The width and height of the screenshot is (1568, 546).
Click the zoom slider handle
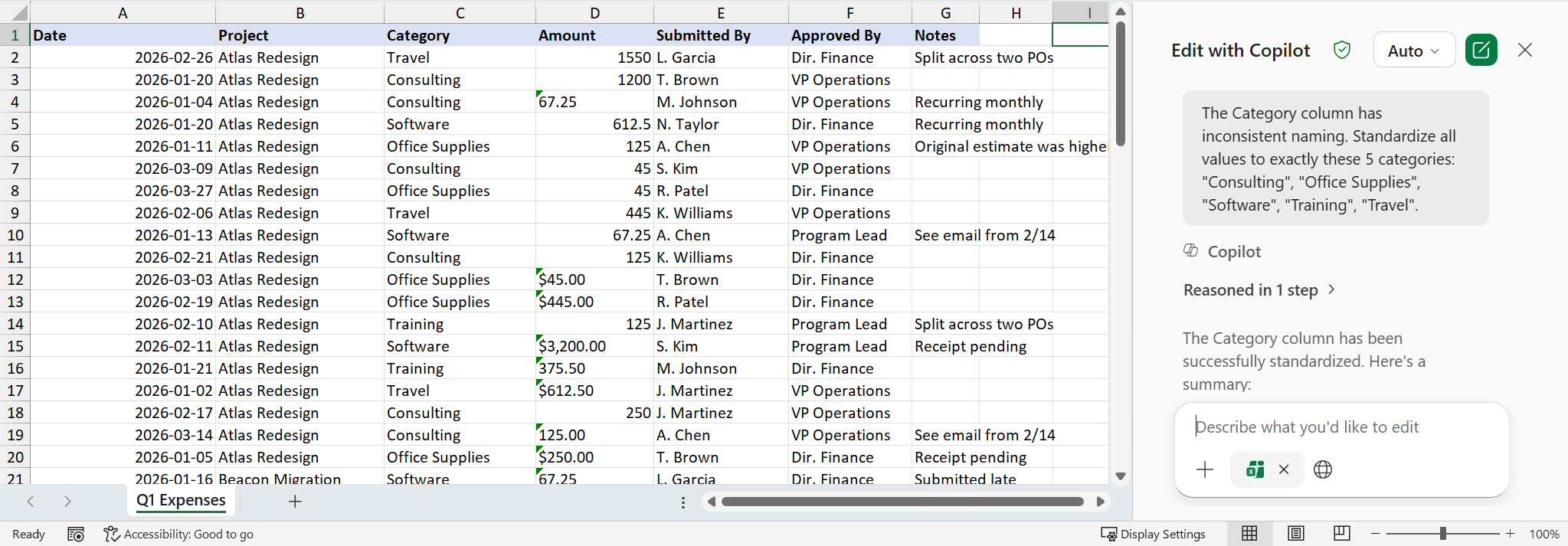point(1443,534)
